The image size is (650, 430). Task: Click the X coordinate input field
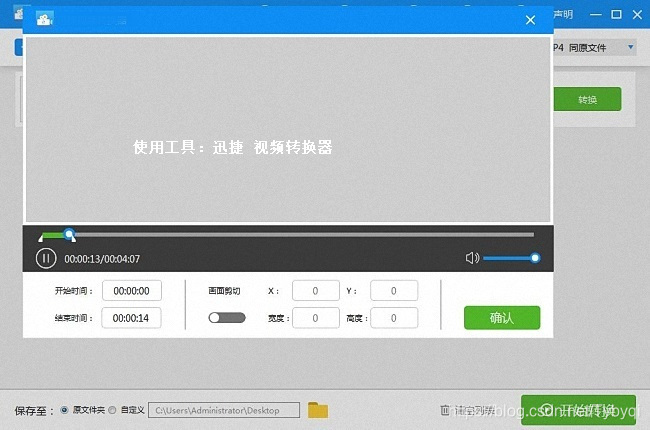click(x=315, y=291)
